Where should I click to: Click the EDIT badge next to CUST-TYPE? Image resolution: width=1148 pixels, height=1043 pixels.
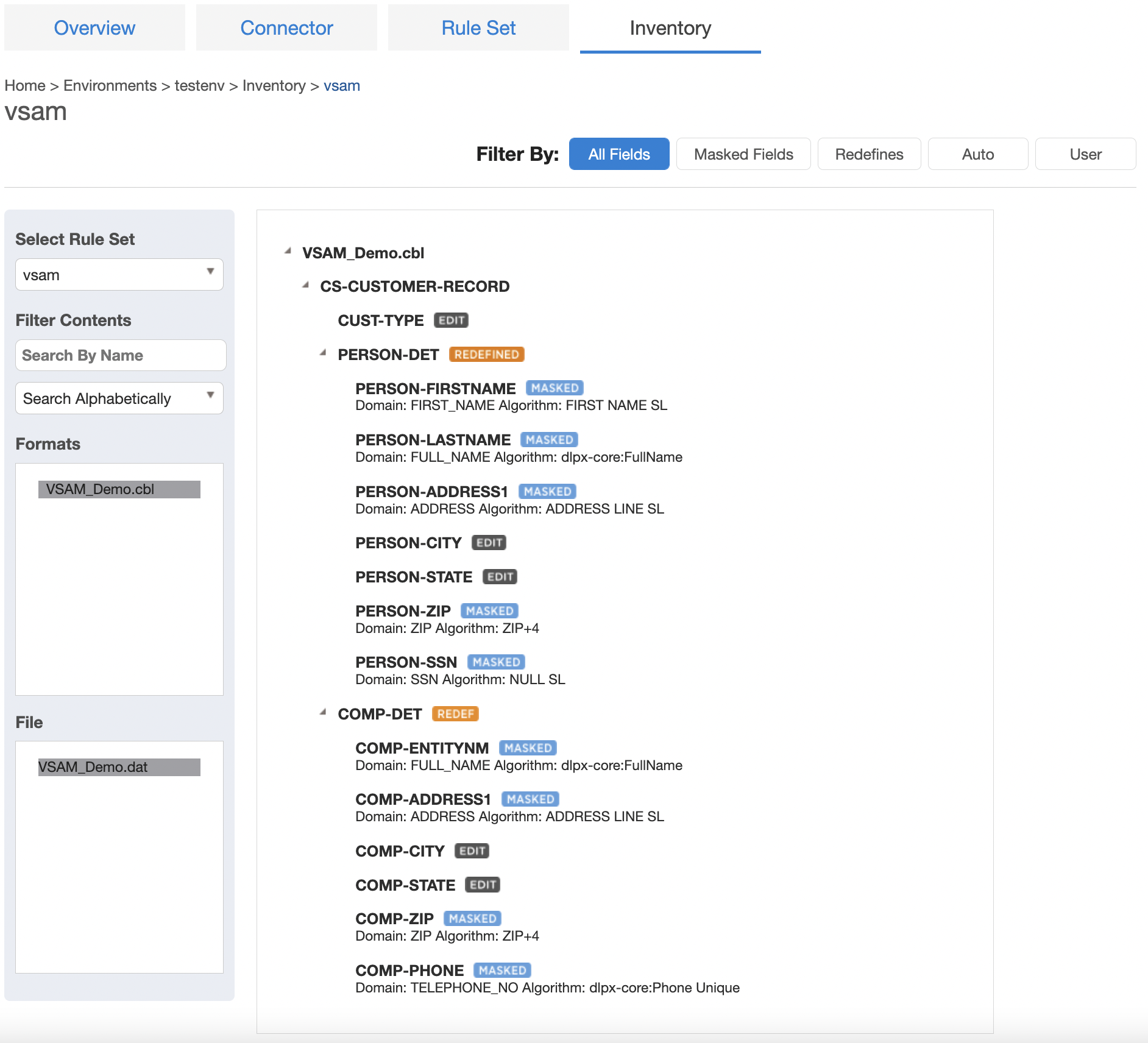[x=451, y=320]
